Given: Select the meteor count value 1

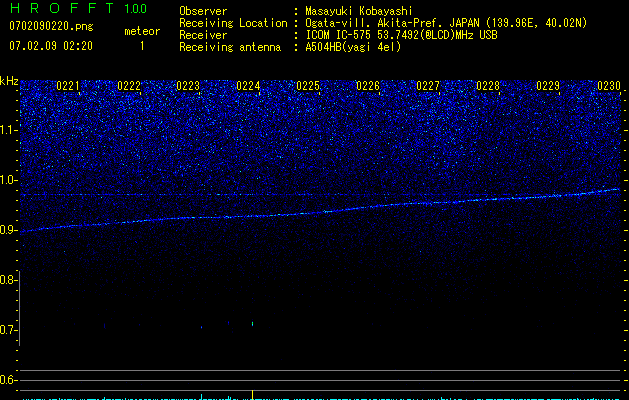Looking at the screenshot, I should tap(141, 46).
